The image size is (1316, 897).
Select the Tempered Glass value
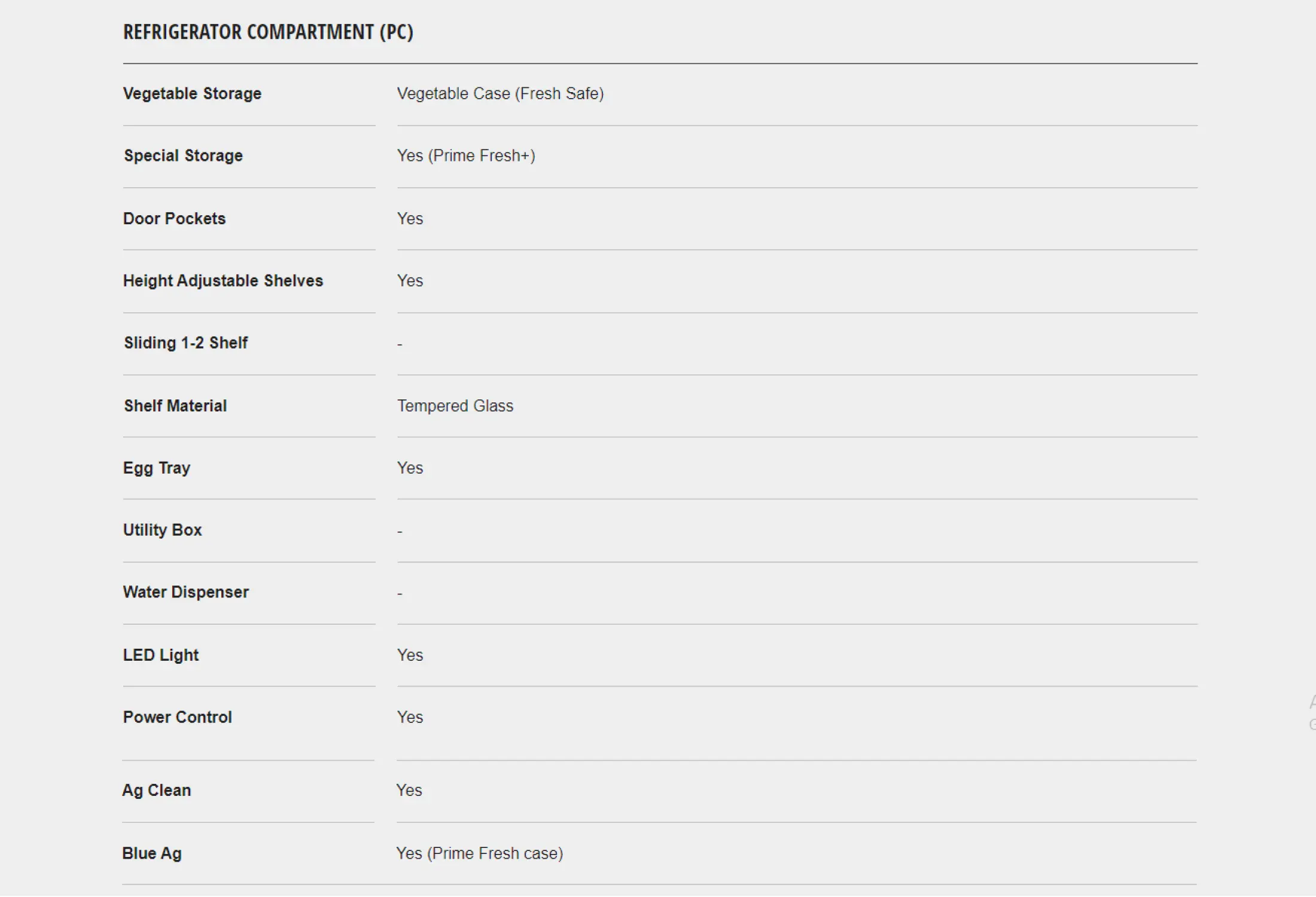click(455, 406)
